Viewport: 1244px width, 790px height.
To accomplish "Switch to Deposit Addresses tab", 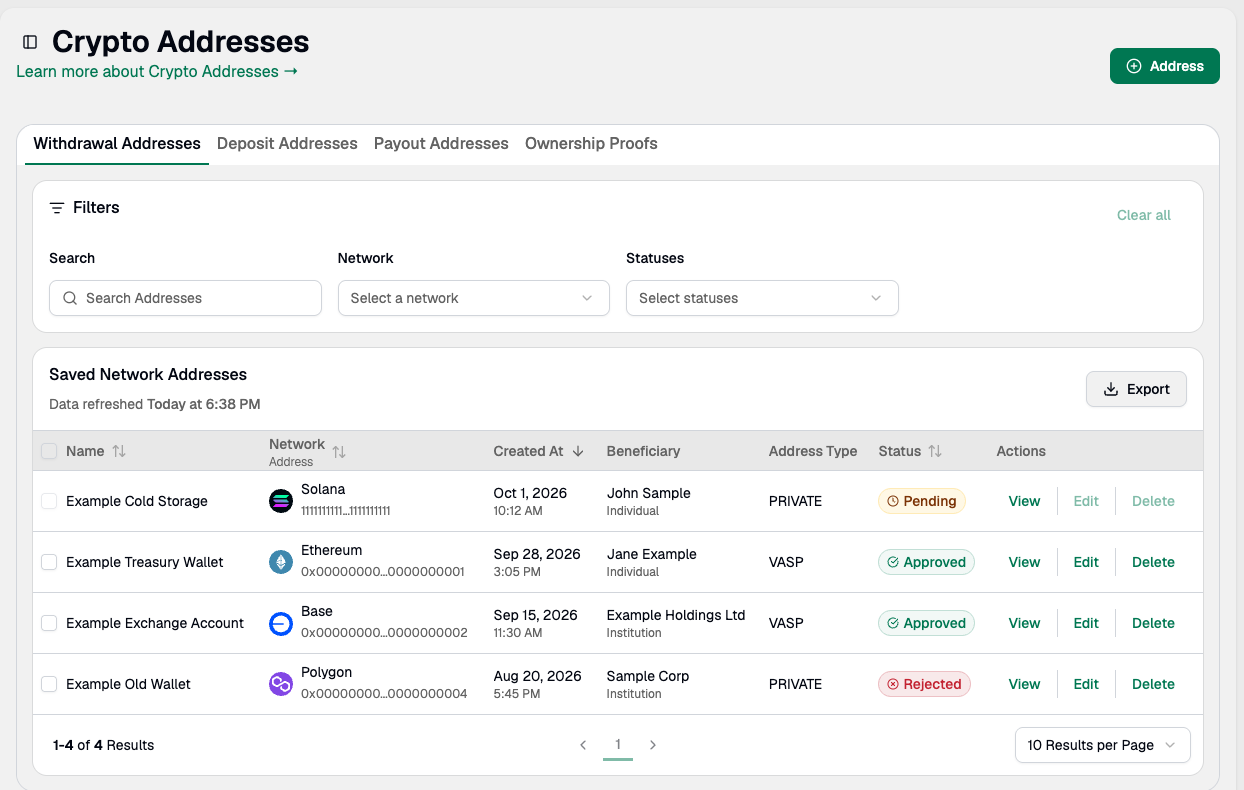I will click(x=287, y=144).
